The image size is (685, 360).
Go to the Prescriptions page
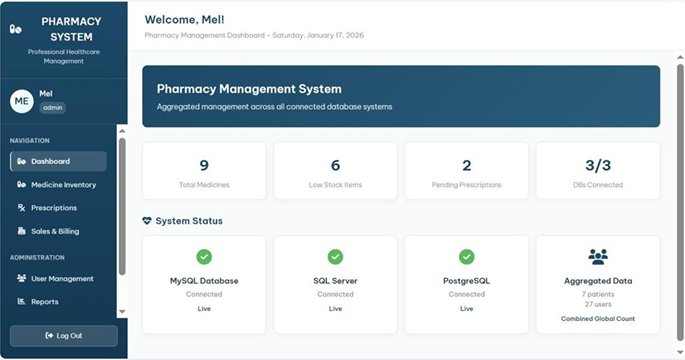click(x=58, y=208)
